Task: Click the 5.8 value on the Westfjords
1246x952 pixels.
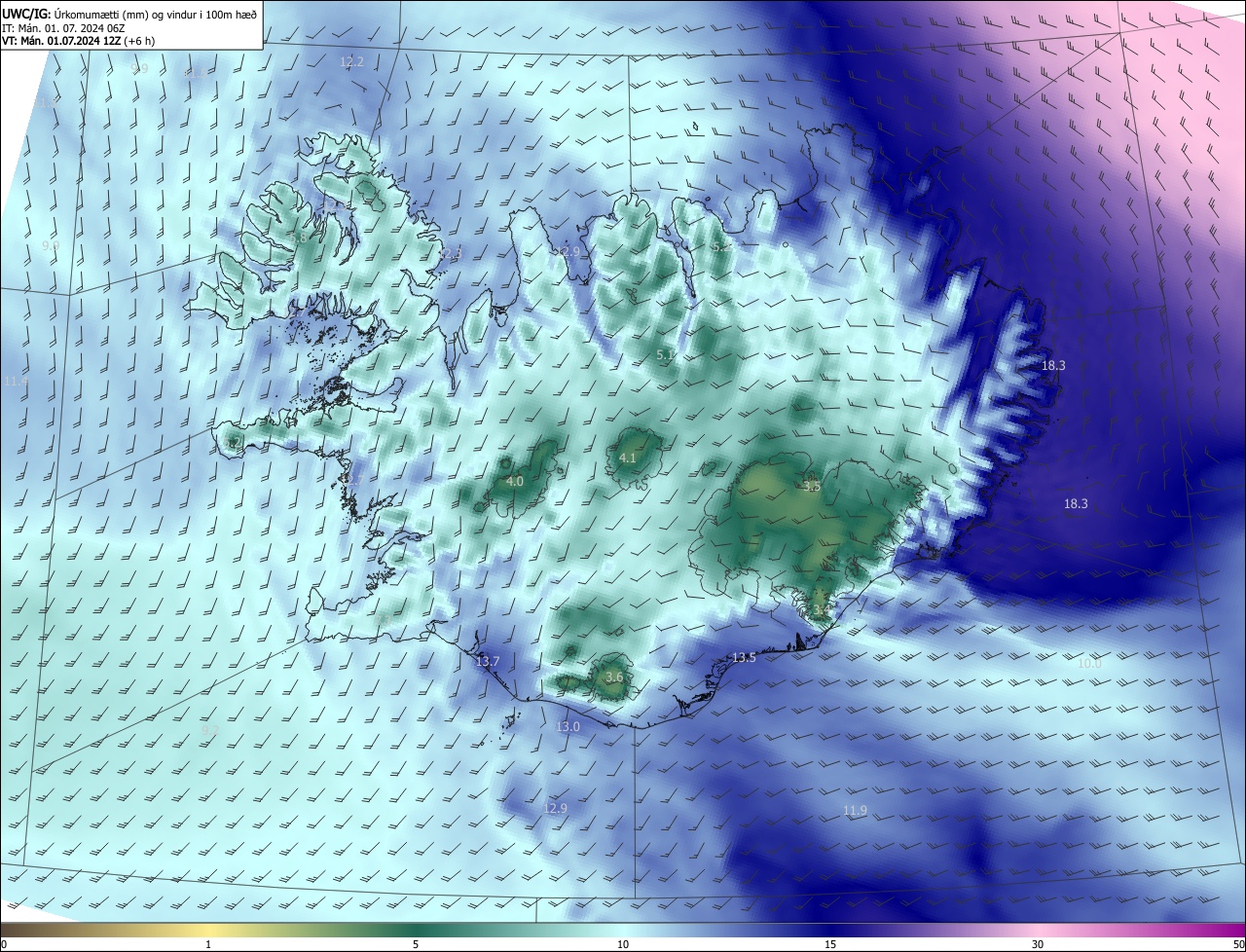Action: 299,238
